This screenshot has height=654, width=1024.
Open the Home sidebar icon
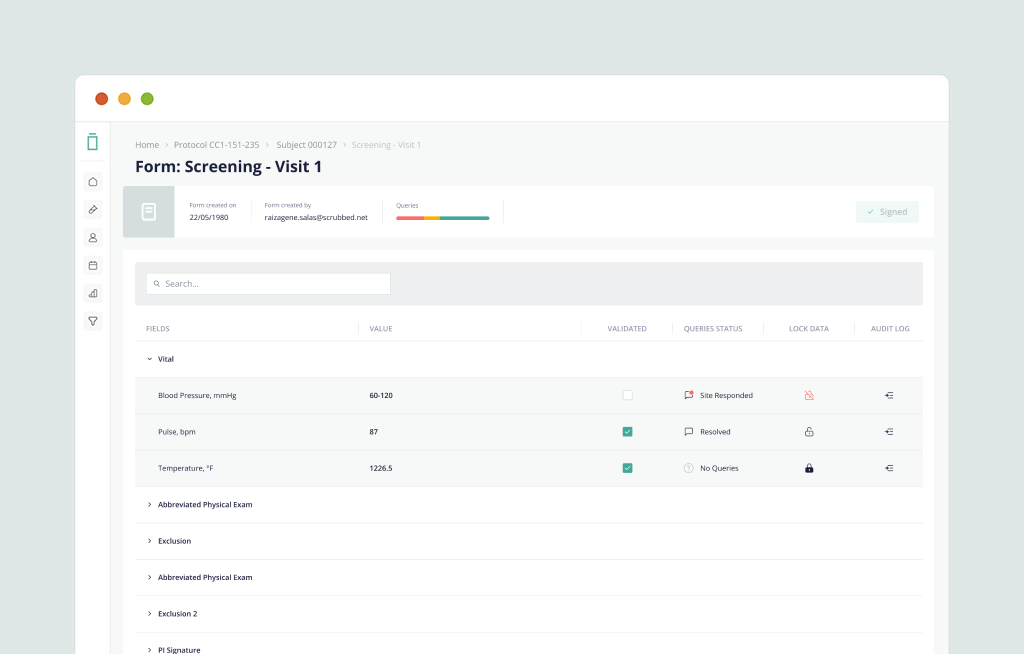tap(93, 182)
